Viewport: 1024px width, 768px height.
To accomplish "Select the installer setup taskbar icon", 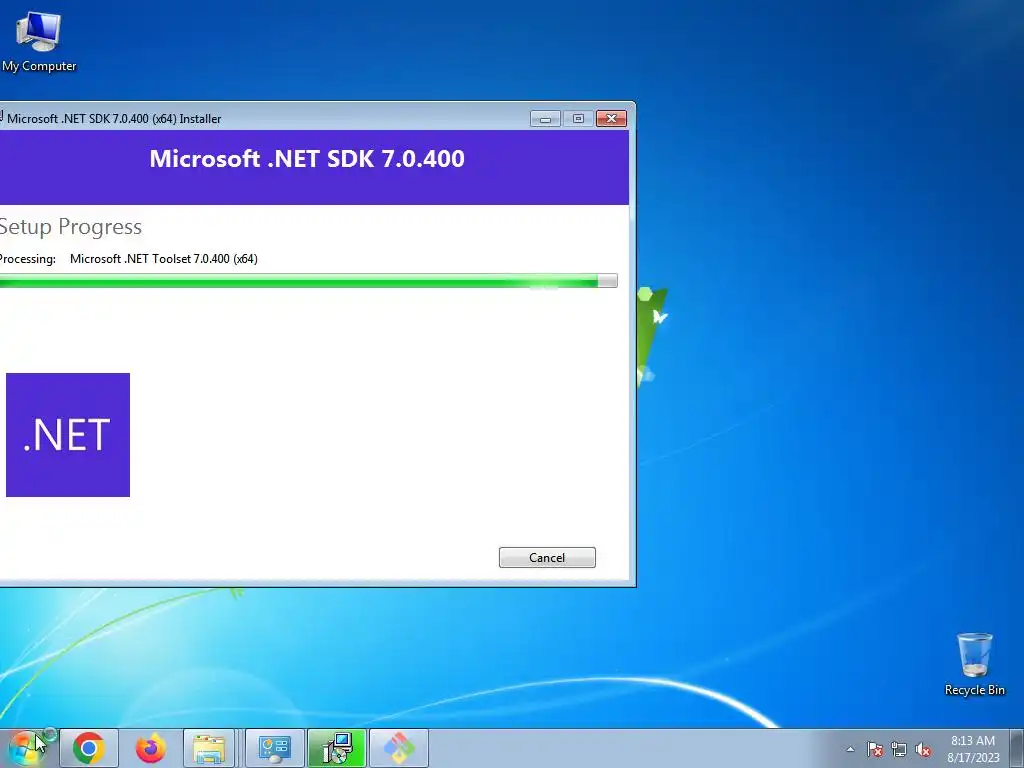I will [x=337, y=748].
